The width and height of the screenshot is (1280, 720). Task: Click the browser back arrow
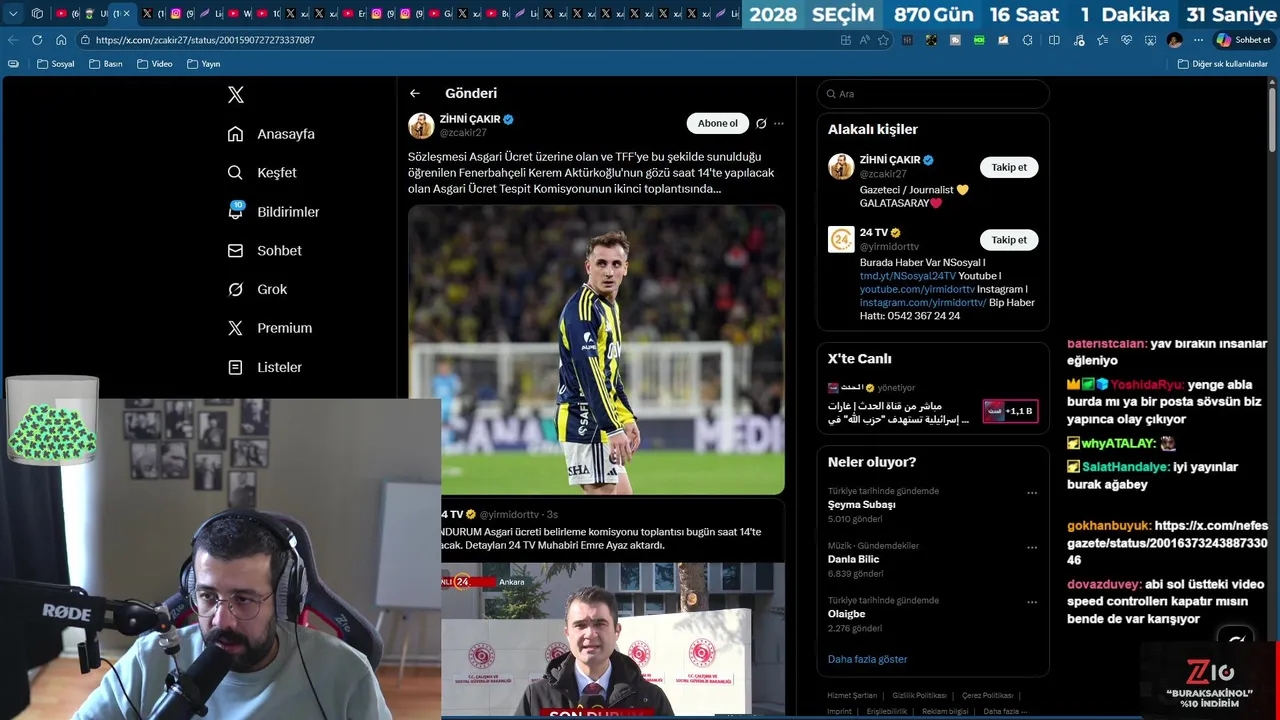click(x=12, y=40)
